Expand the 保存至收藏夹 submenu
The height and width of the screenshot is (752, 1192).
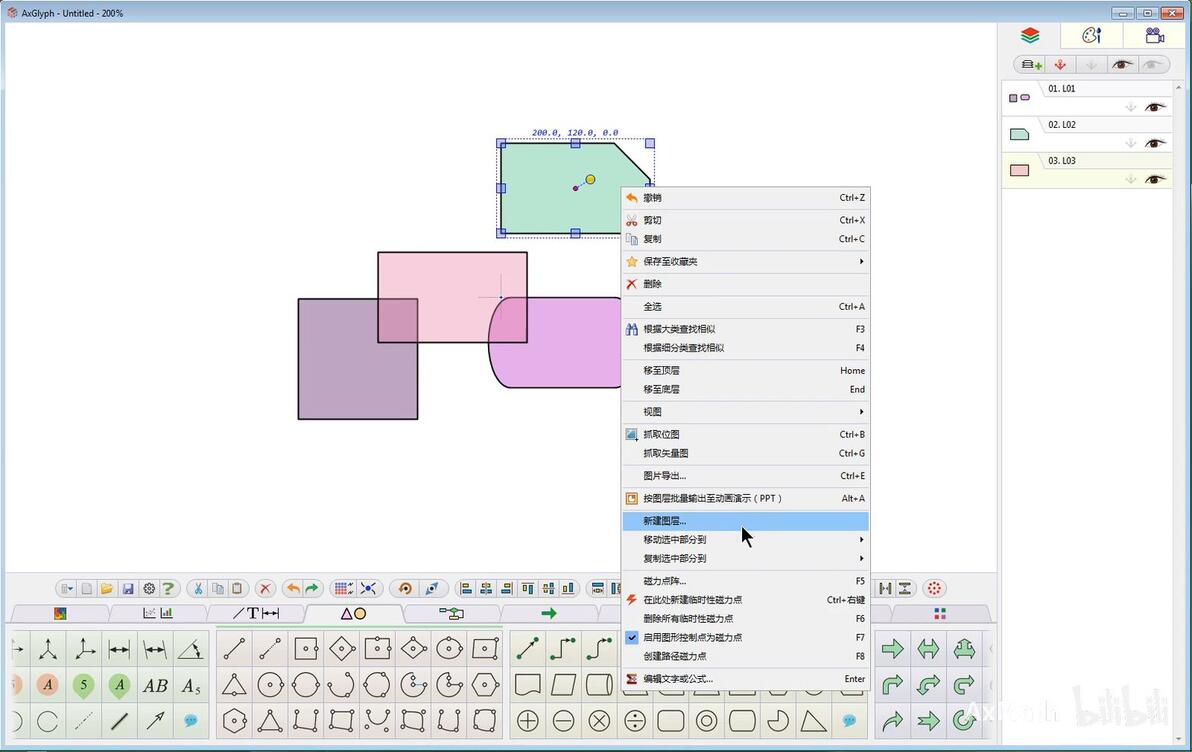pyautogui.click(x=745, y=262)
